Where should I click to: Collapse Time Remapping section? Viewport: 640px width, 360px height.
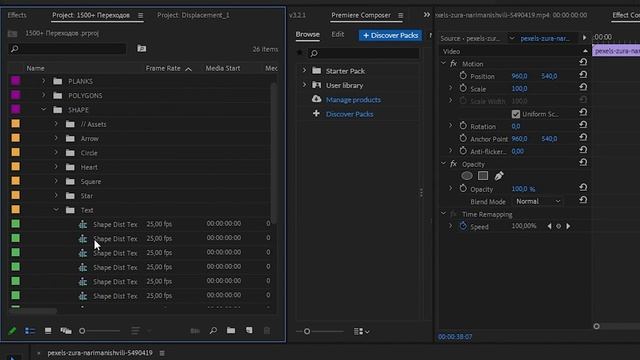444,214
